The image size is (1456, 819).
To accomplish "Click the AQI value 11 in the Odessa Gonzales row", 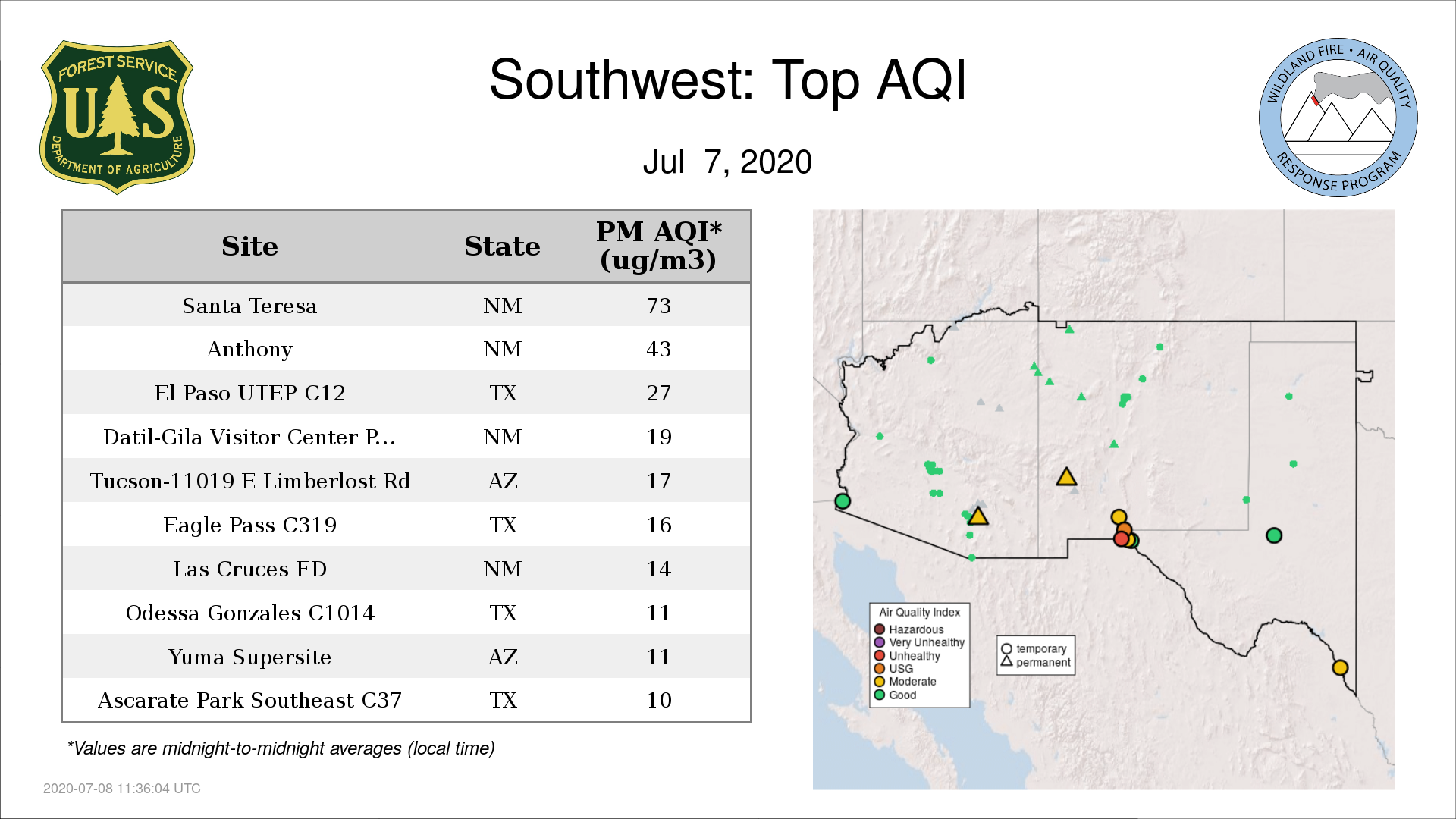I will pyautogui.click(x=658, y=613).
